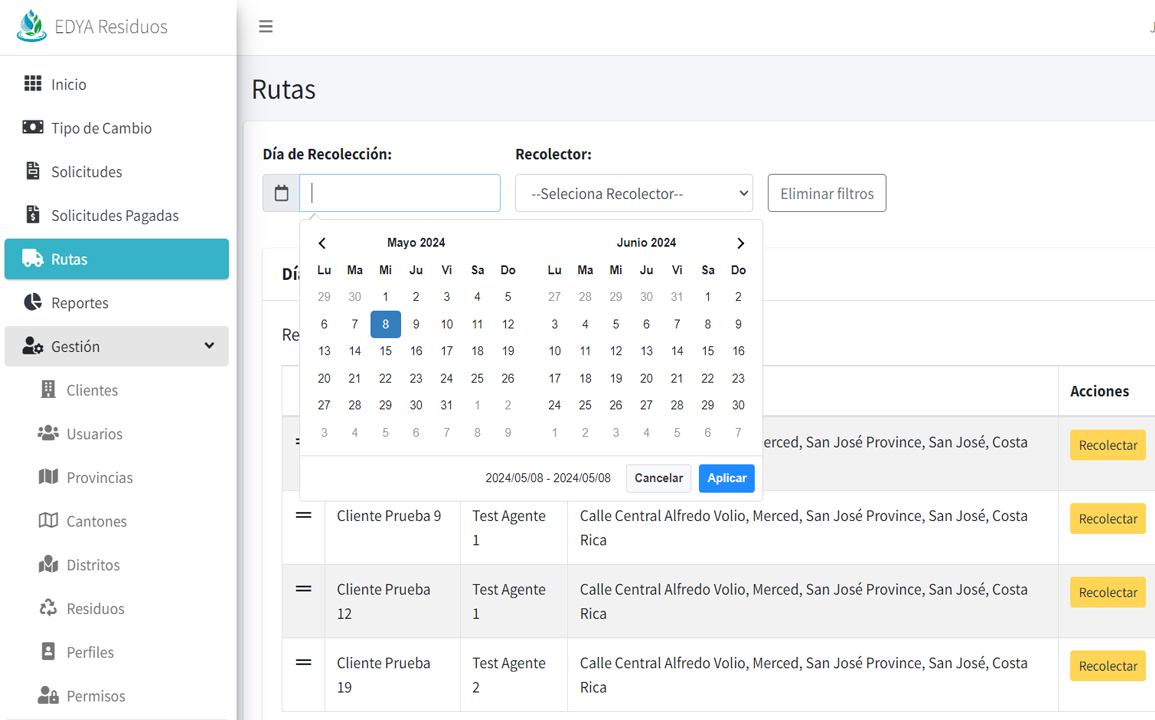This screenshot has width=1155, height=720.
Task: Advance calendar to next month
Action: coord(740,243)
